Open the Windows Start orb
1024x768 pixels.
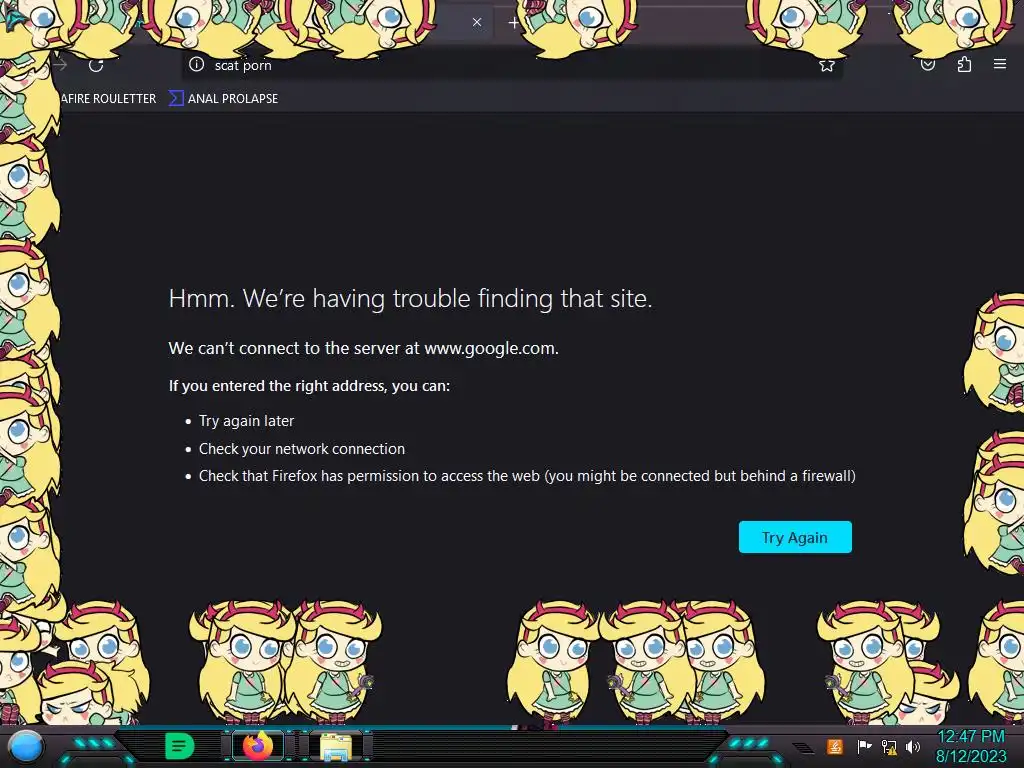(25, 747)
